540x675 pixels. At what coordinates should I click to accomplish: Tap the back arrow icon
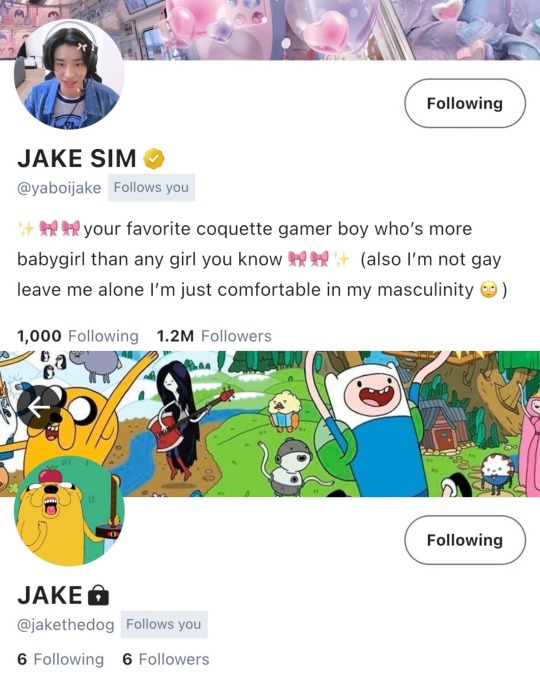[39, 406]
